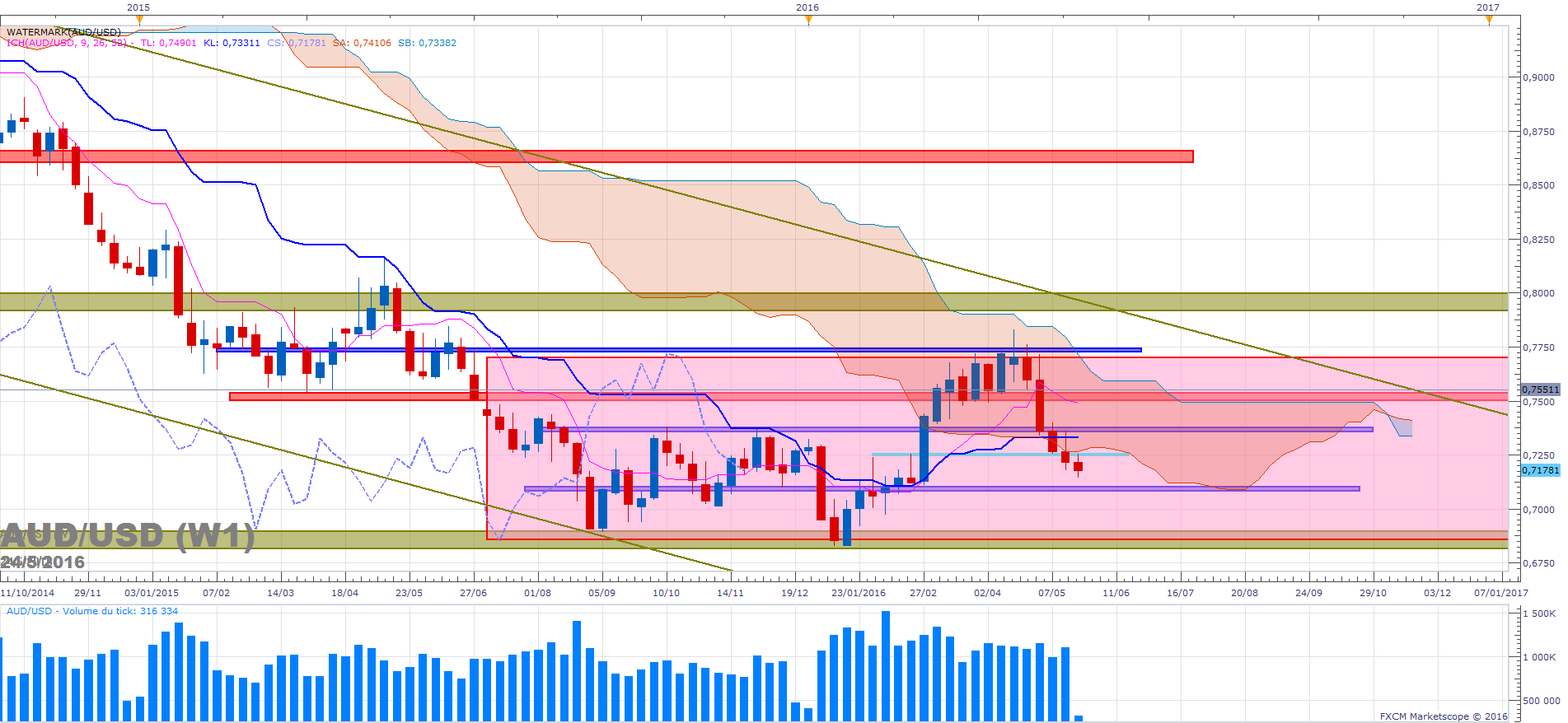Click the 0,7750 price axis label
This screenshot has width=1568, height=723.
tap(1538, 348)
